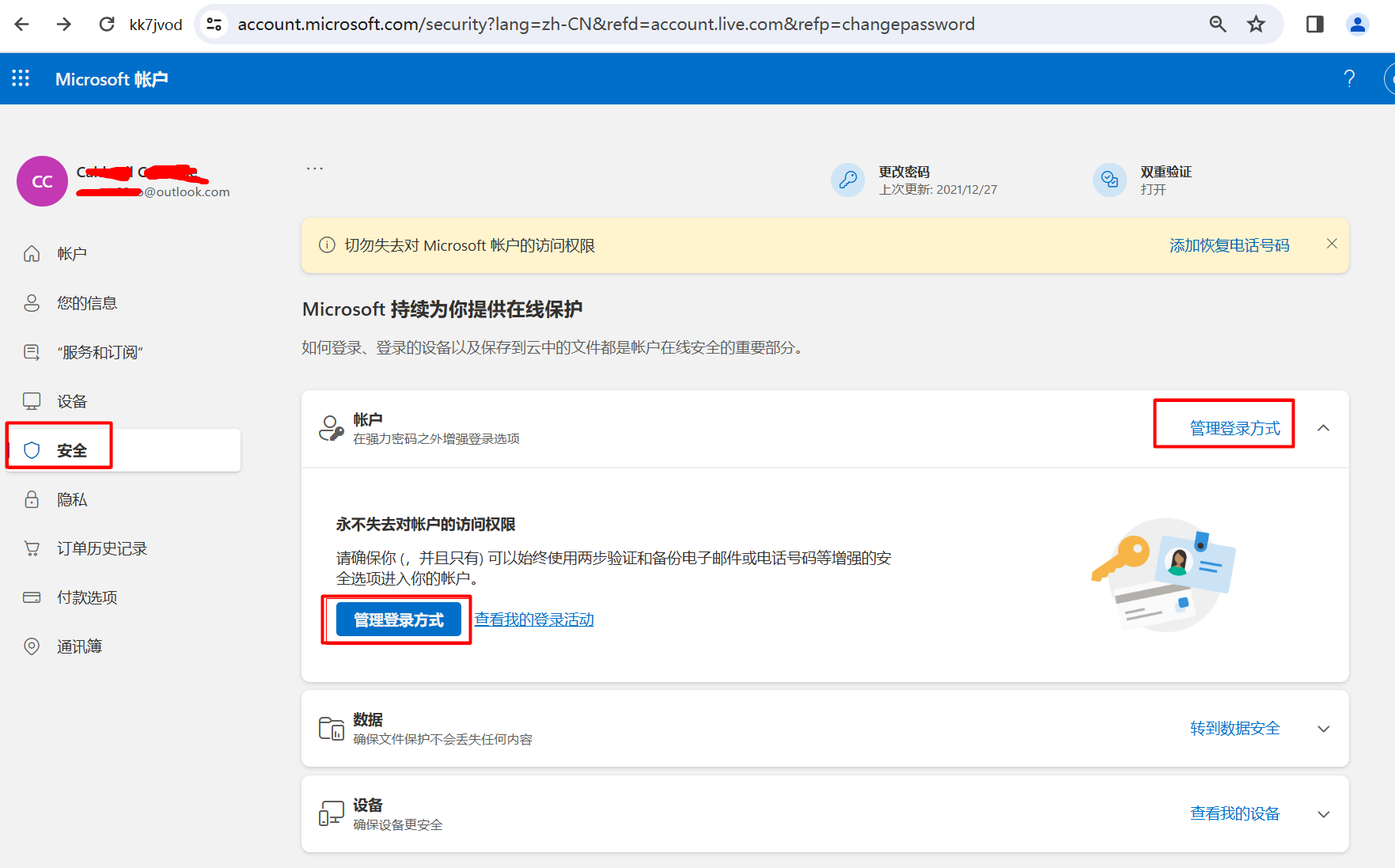Click 更改密码 text at top
This screenshot has width=1395, height=868.
coord(904,172)
